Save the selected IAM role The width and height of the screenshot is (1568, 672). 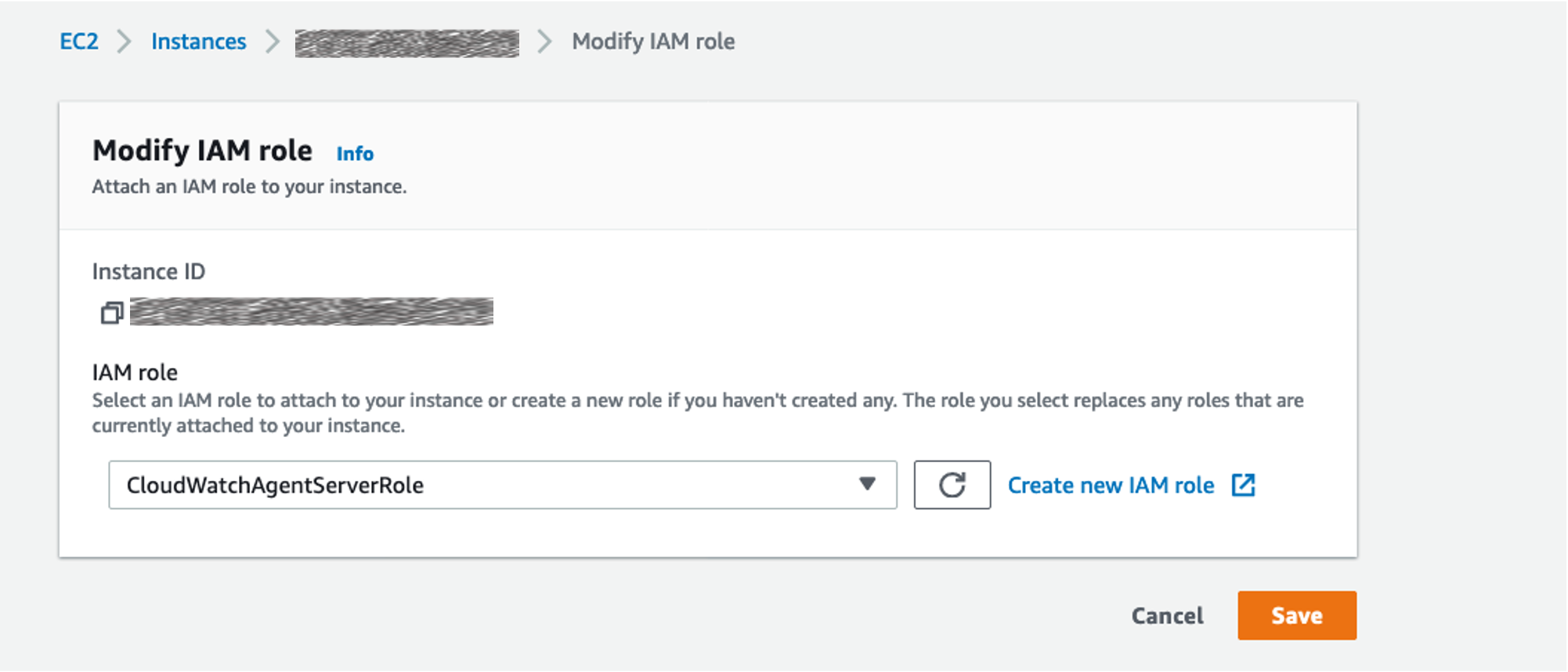click(1297, 616)
